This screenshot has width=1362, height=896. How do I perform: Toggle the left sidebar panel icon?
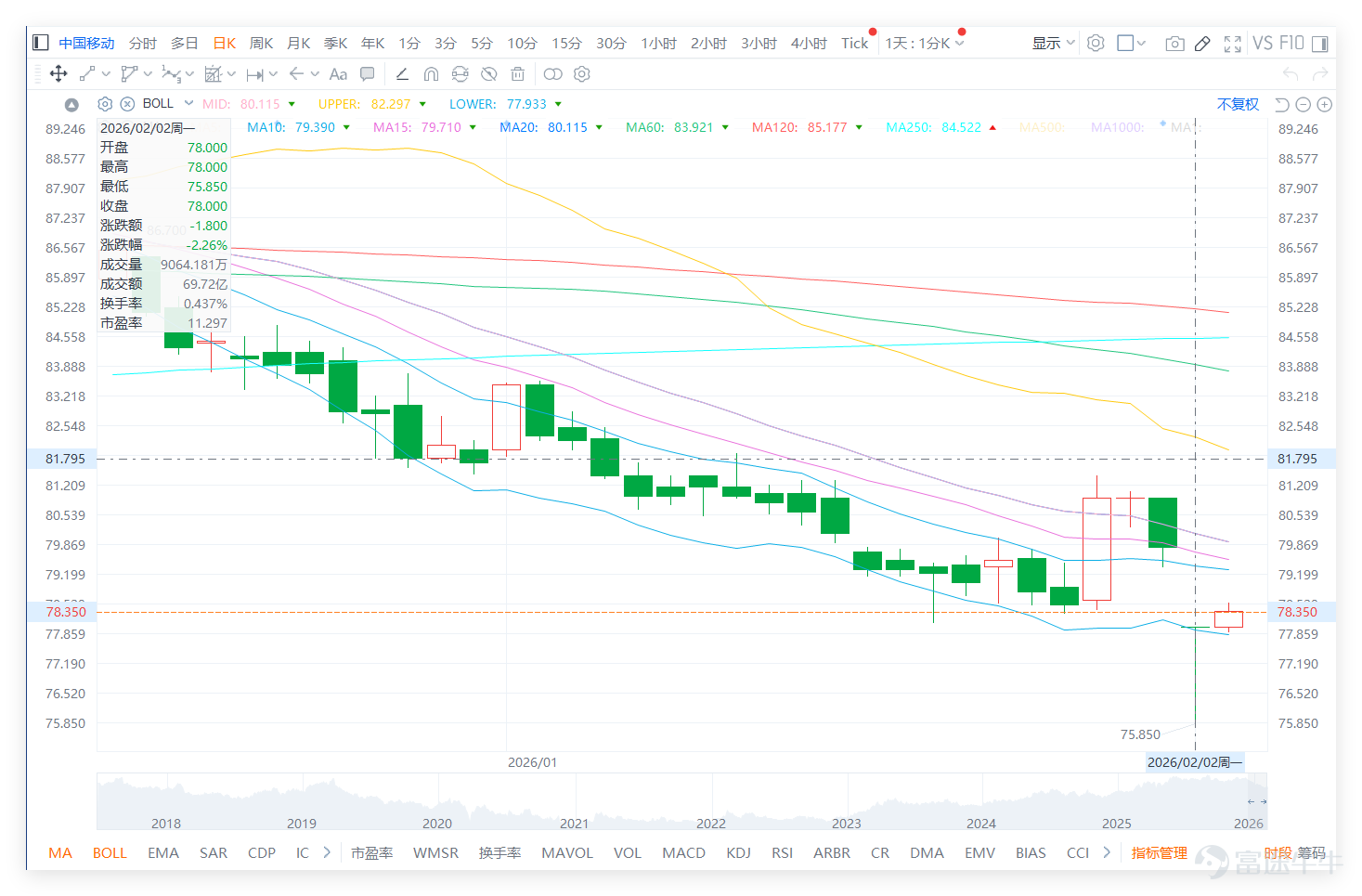(x=40, y=43)
